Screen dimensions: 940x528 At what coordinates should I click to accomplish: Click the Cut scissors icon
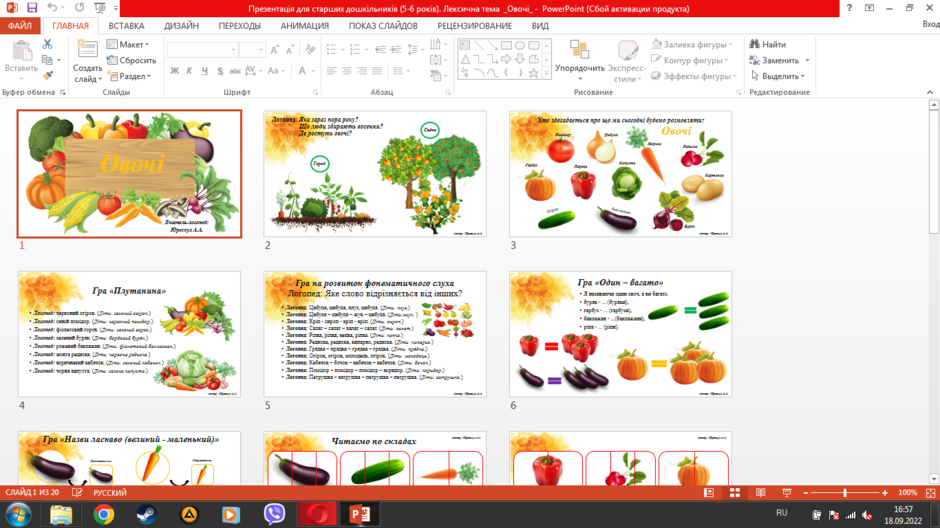(x=47, y=44)
